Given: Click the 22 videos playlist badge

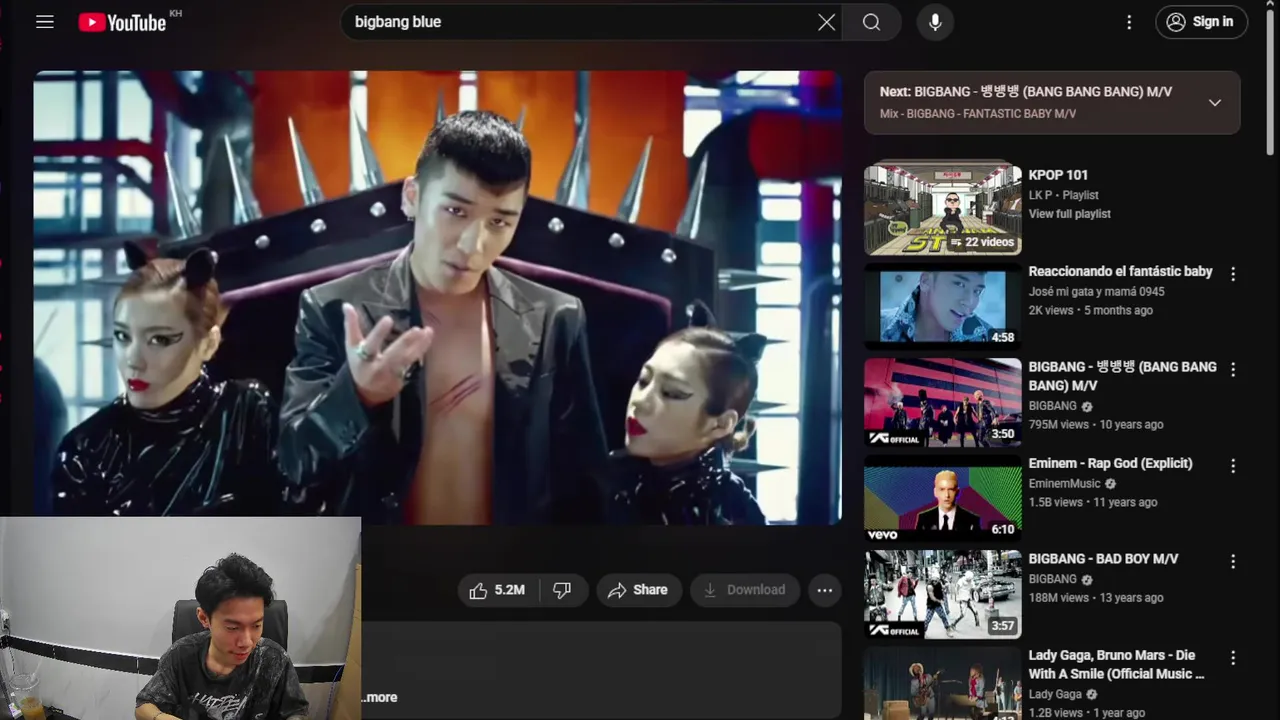Looking at the screenshot, I should pyautogui.click(x=982, y=242).
